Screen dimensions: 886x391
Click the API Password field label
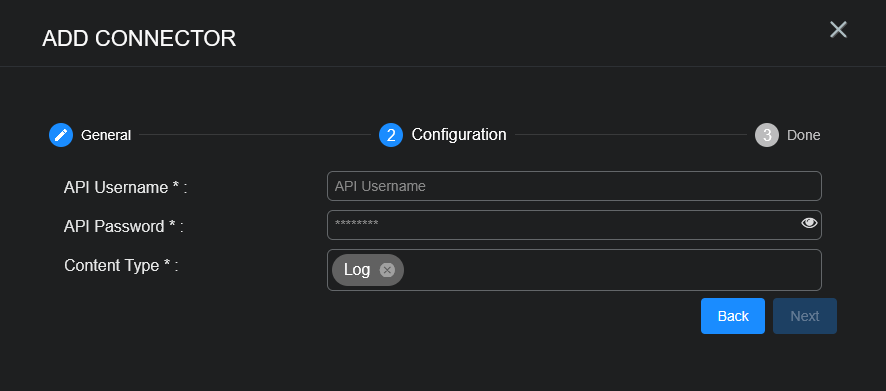[124, 227]
